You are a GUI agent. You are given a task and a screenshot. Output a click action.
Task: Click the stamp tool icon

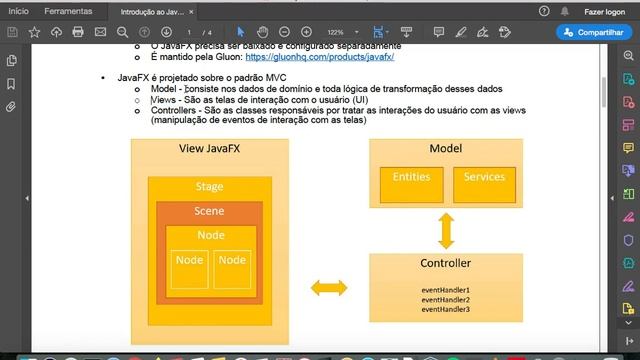(505, 32)
